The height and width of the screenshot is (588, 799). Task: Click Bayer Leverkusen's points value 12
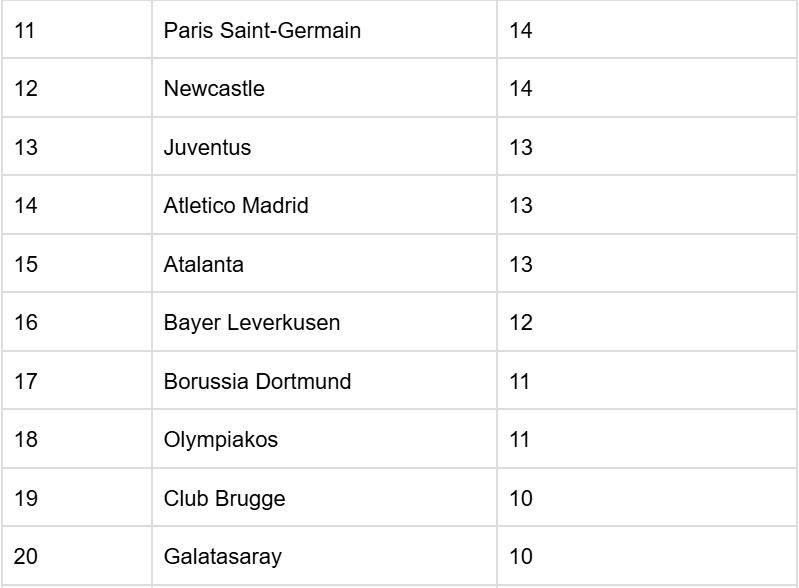pyautogui.click(x=521, y=323)
